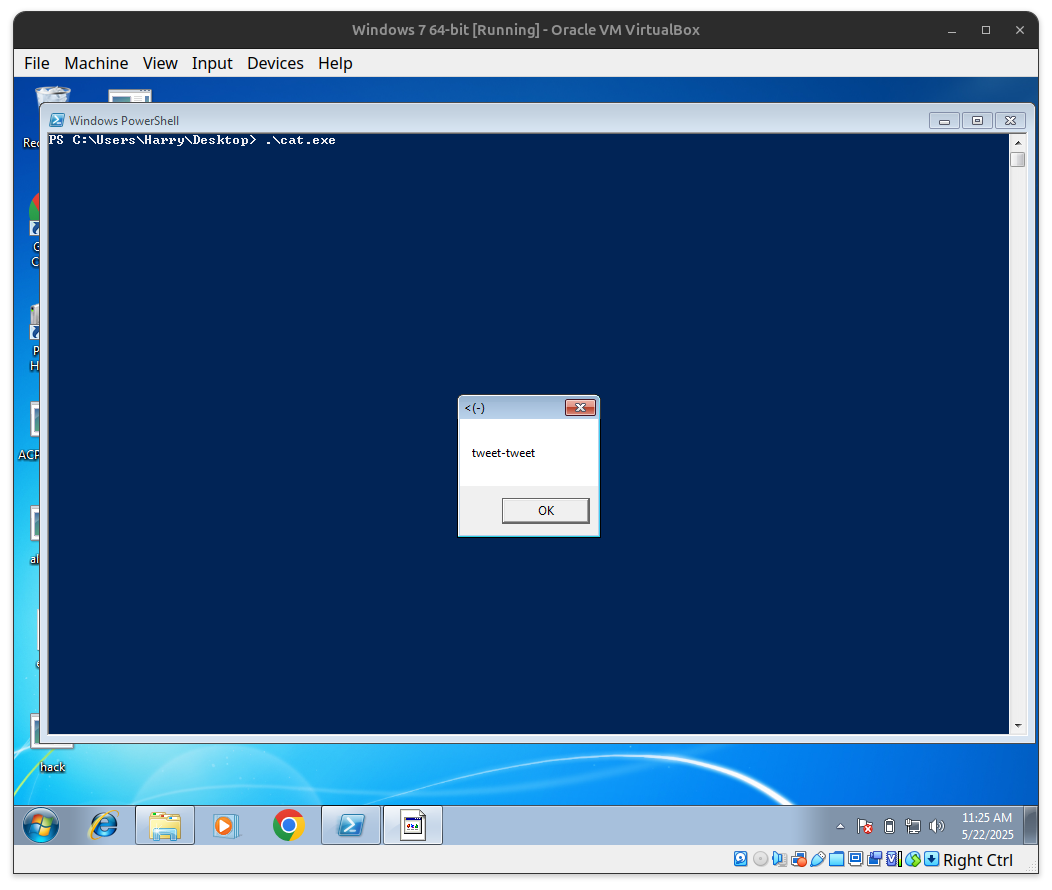Click the battery tray icon

click(x=890, y=826)
